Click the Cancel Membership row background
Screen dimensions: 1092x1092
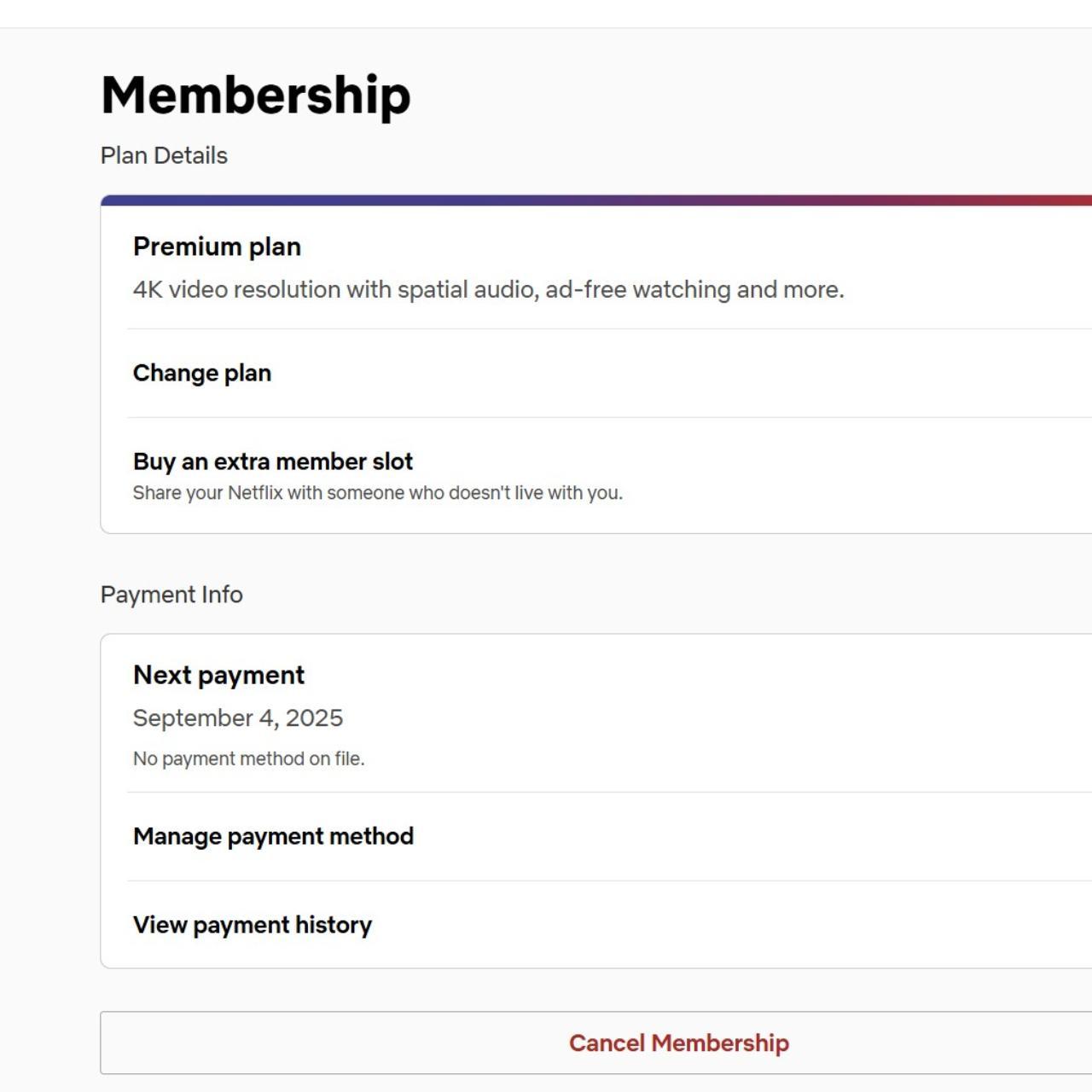341,1042
